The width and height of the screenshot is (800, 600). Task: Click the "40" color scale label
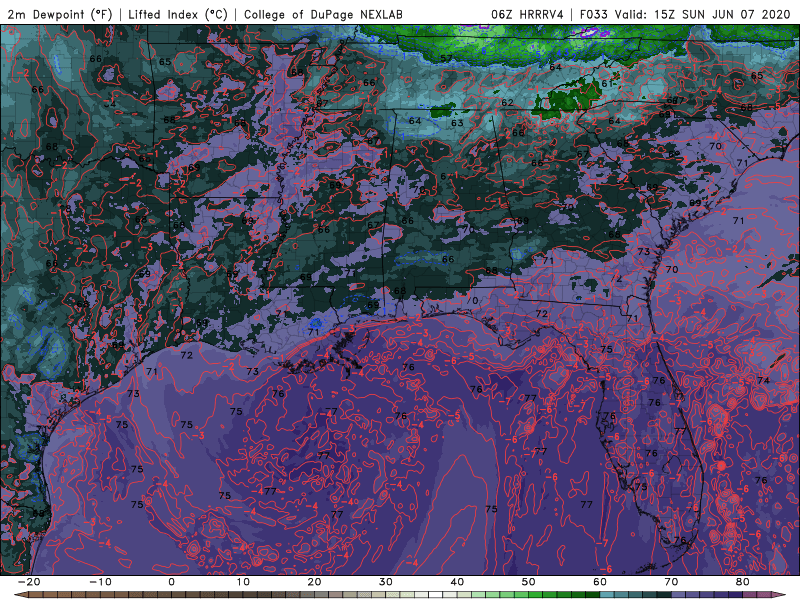[457, 582]
